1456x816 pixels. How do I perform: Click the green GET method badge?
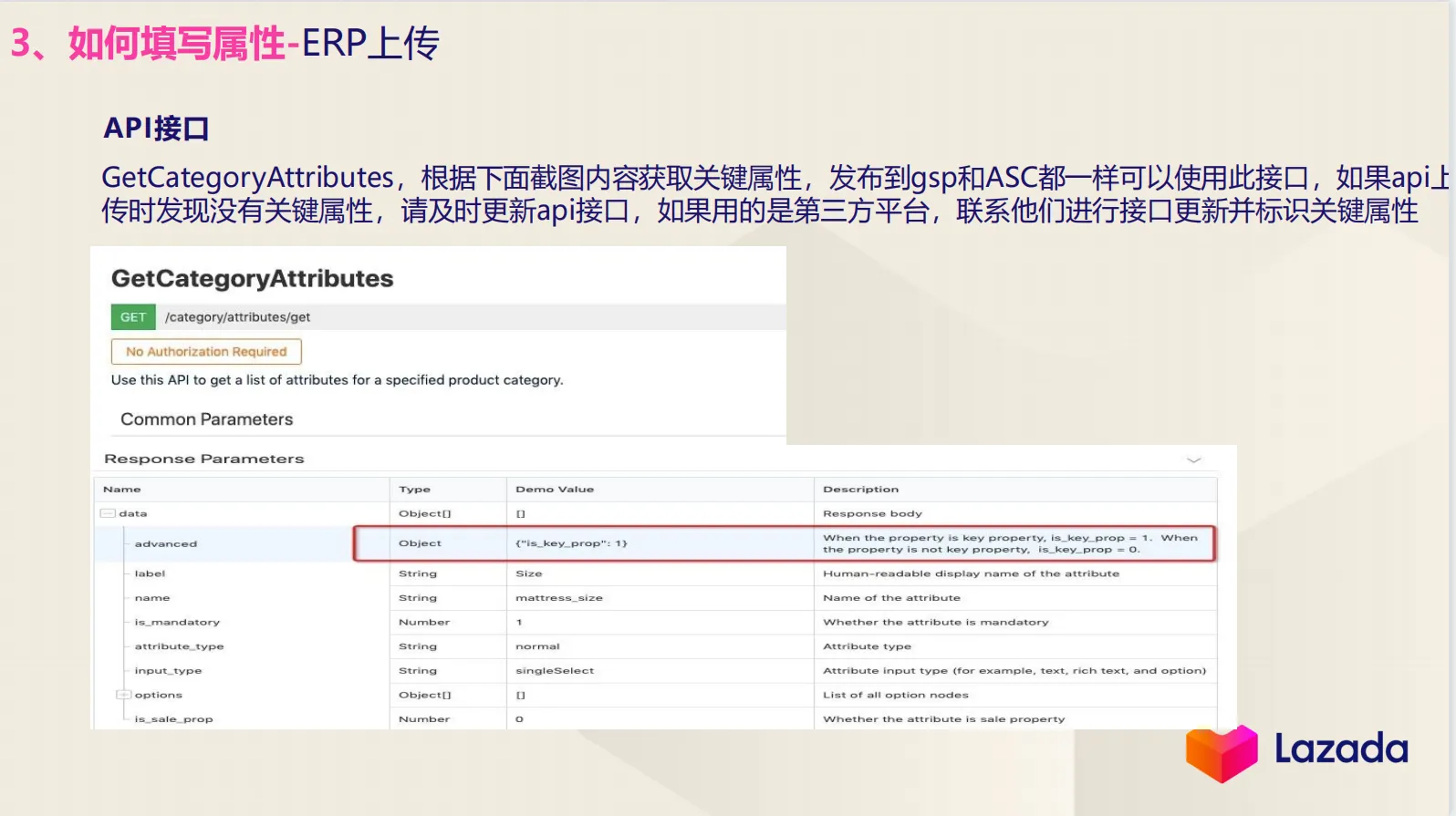click(133, 317)
